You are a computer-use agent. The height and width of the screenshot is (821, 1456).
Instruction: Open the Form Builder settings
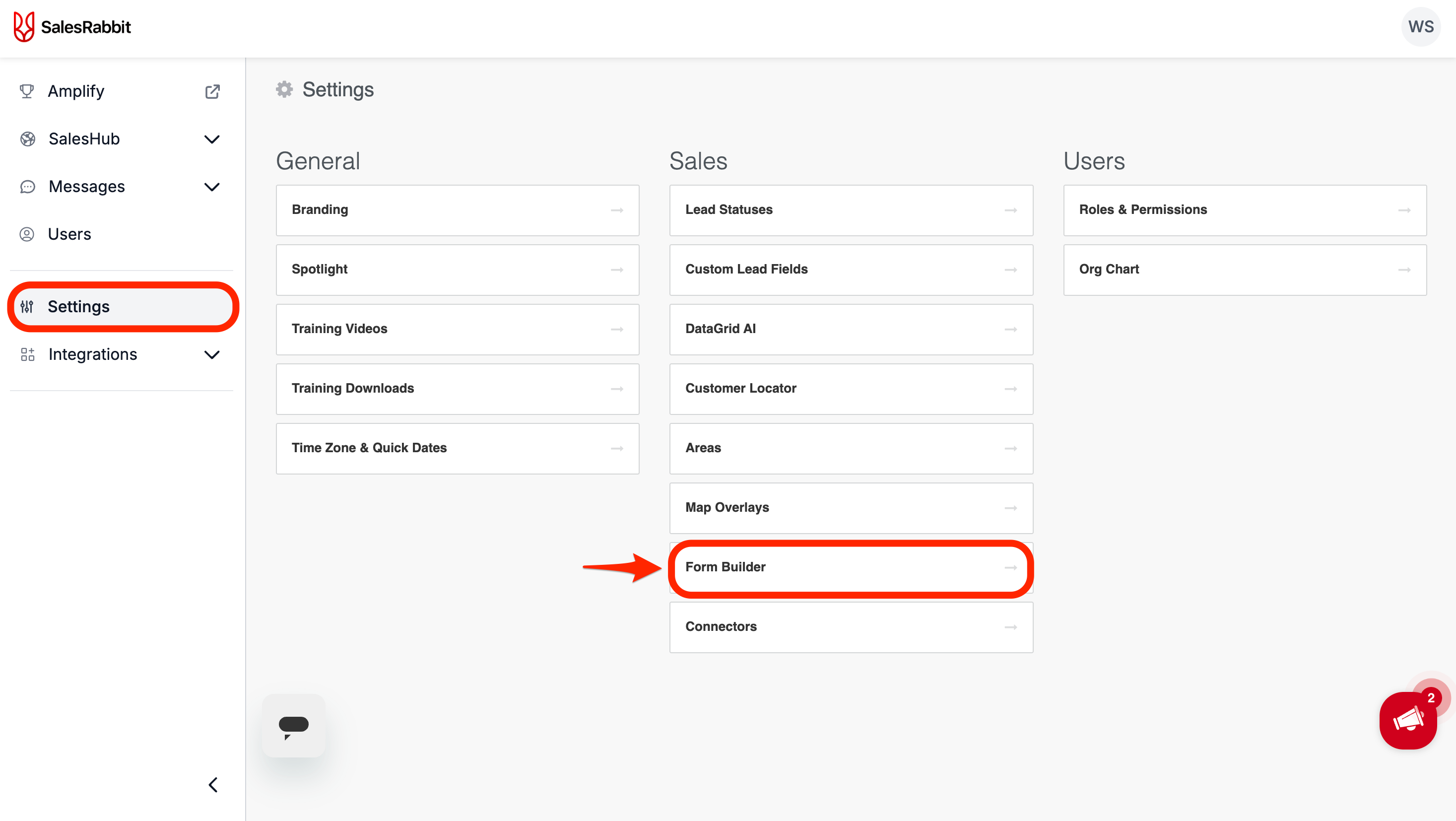click(851, 568)
